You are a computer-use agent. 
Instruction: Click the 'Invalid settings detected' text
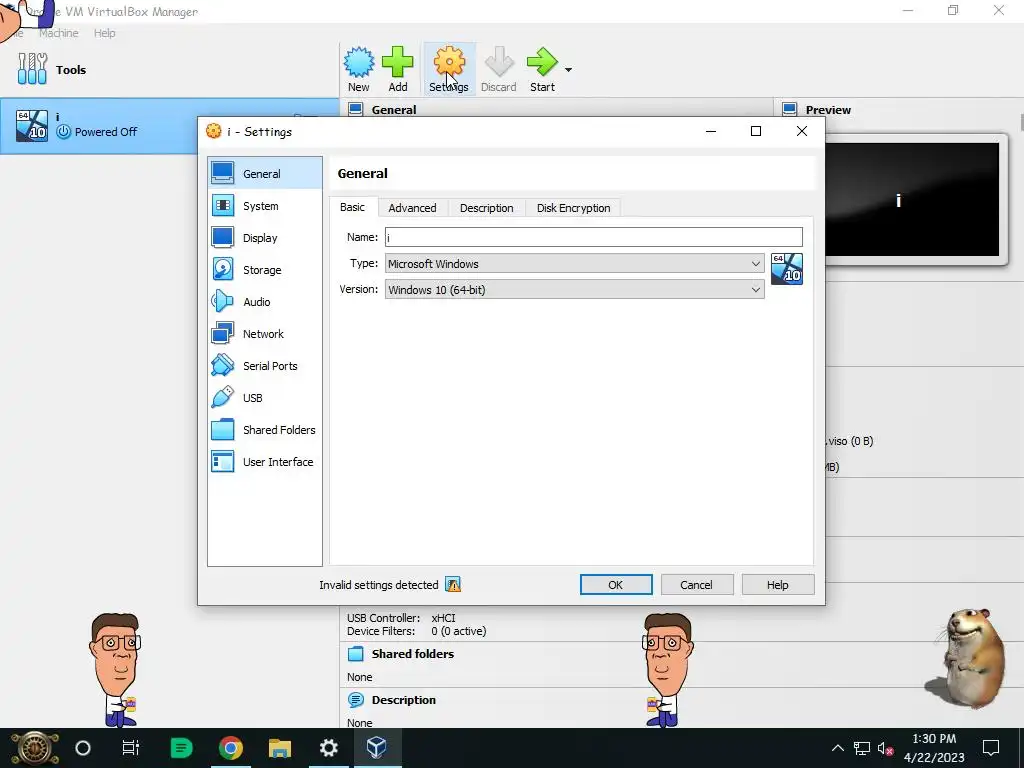379,584
